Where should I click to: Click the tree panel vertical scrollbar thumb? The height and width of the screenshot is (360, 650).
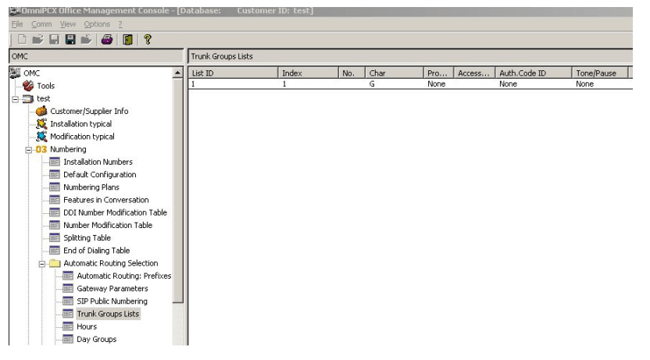178,191
